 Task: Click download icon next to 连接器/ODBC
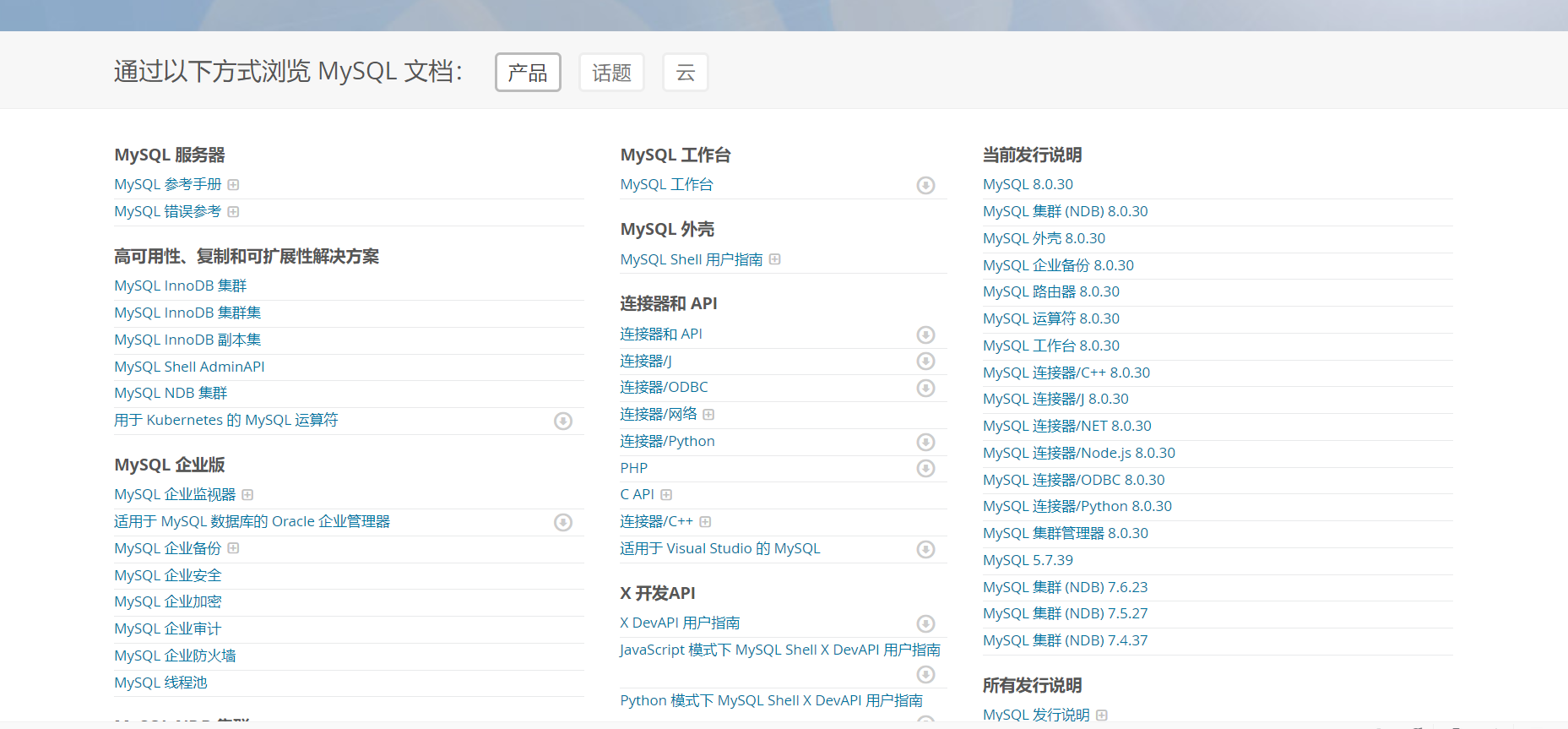(x=925, y=388)
